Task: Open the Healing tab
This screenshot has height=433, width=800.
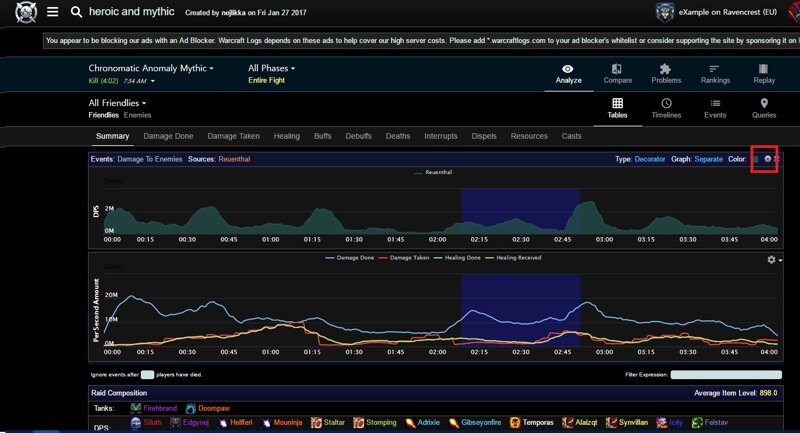Action: (287, 136)
